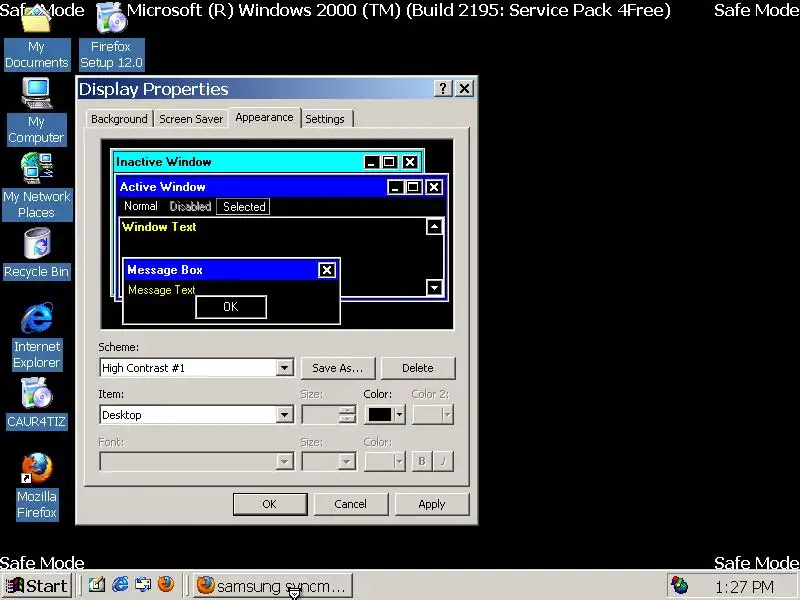Viewport: 800px width, 600px height.
Task: Select the Appearance tab
Action: click(x=264, y=117)
